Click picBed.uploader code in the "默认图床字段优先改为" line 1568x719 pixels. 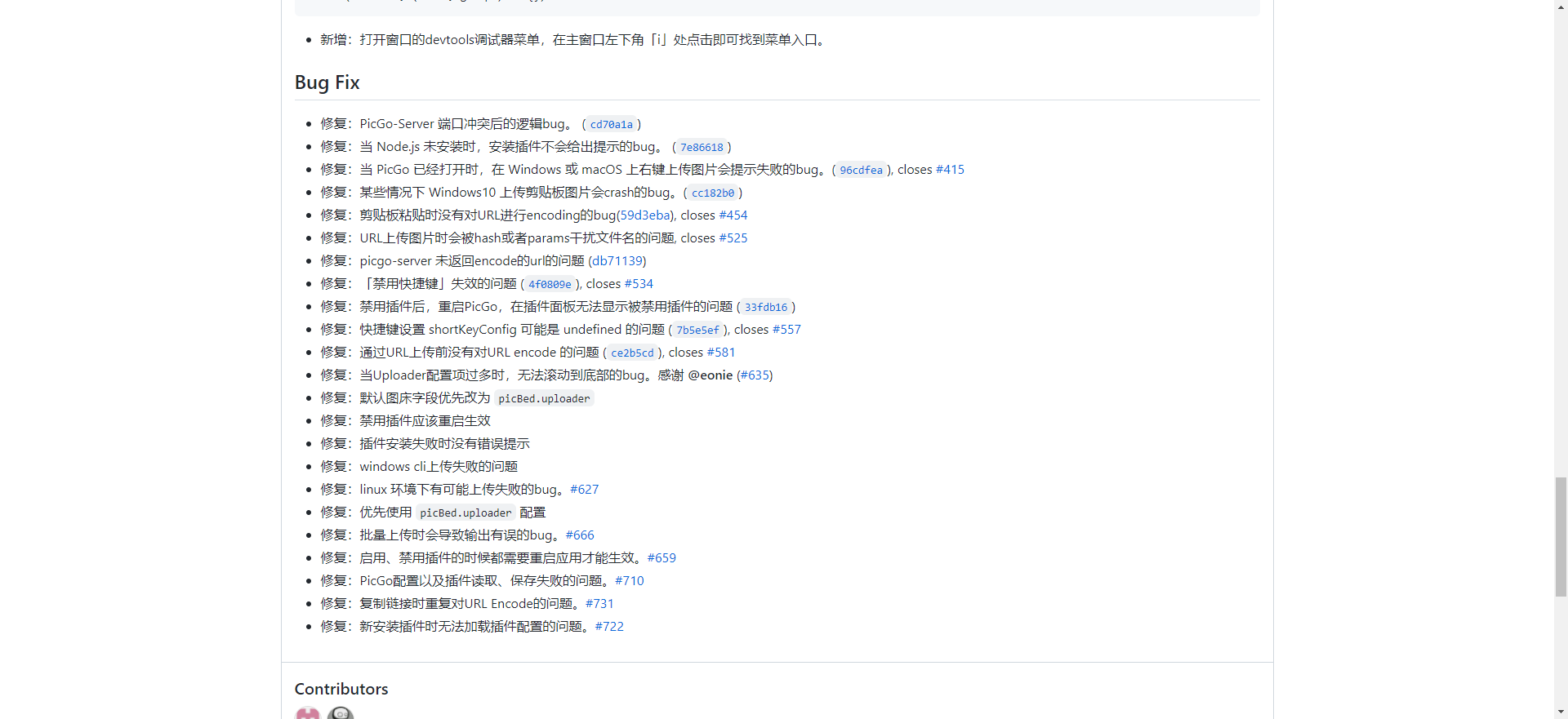point(544,398)
